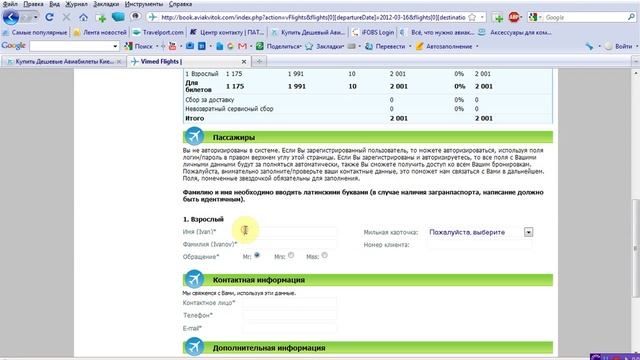Click the E-mail input field
The image size is (640, 360).
click(289, 328)
